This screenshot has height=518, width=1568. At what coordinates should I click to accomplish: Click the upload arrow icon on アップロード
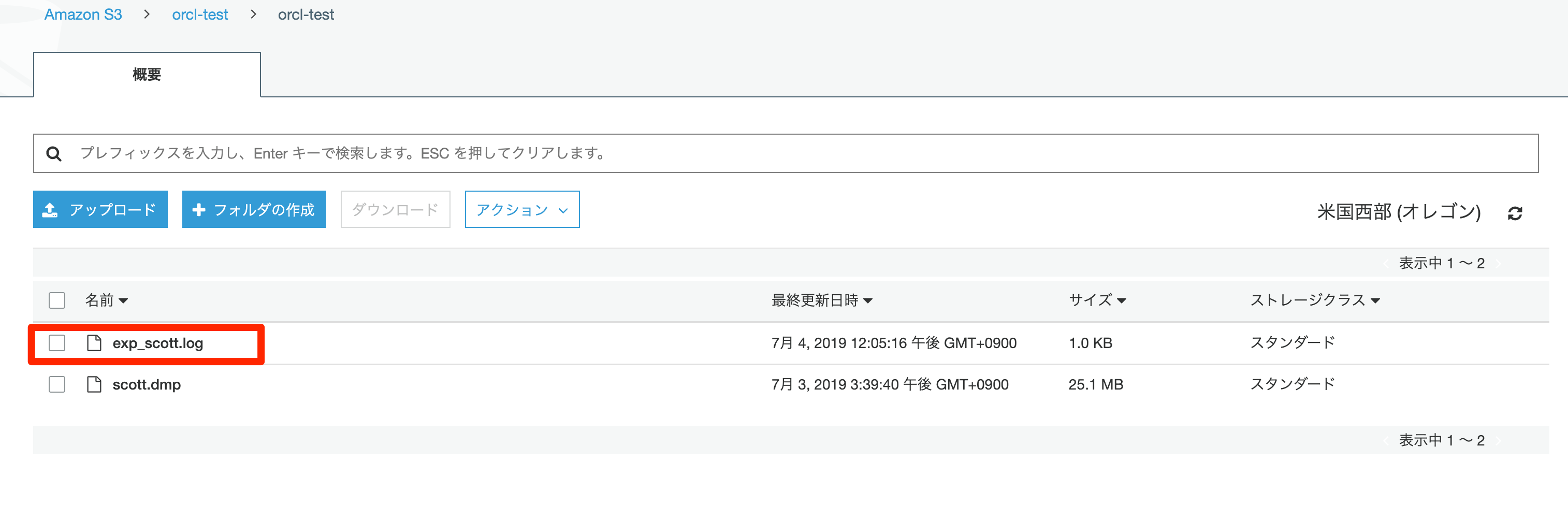click(50, 210)
